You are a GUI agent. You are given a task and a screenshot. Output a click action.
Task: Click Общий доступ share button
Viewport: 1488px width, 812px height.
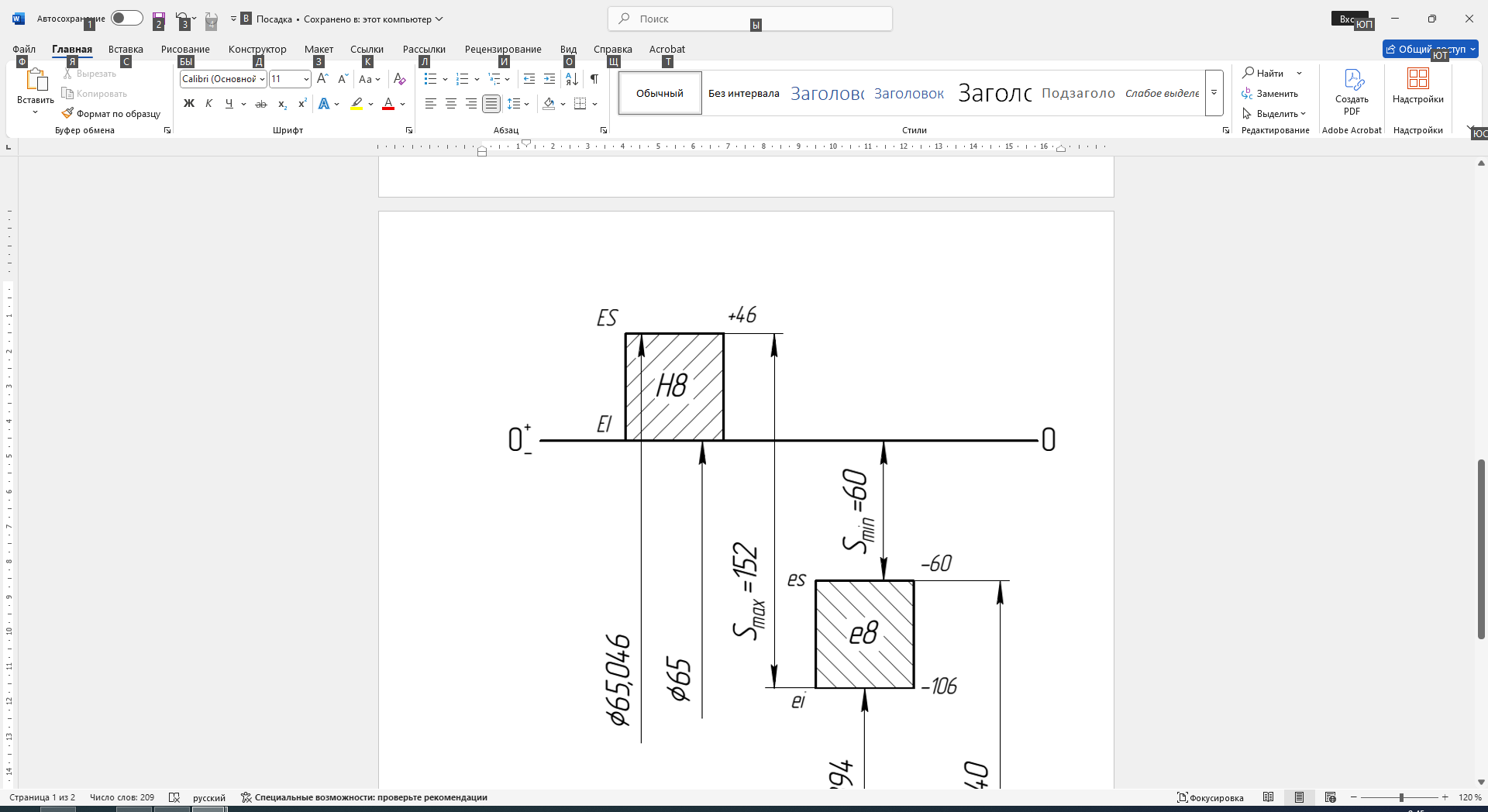1431,49
